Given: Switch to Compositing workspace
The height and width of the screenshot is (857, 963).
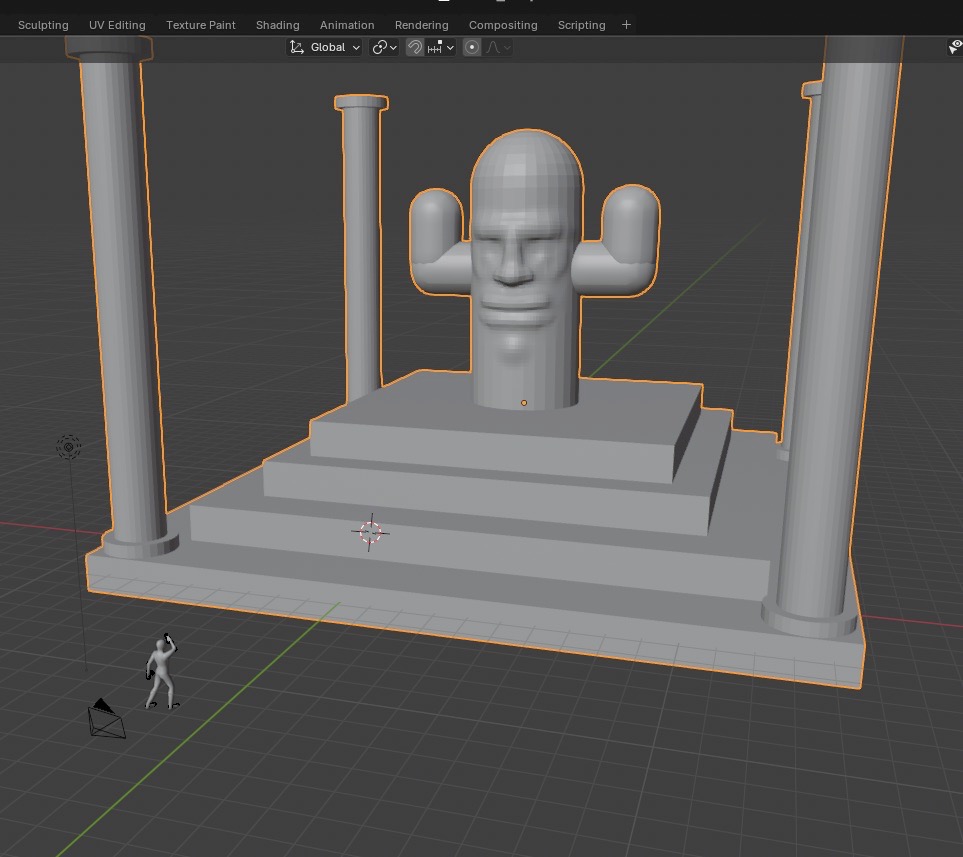Looking at the screenshot, I should pos(503,25).
